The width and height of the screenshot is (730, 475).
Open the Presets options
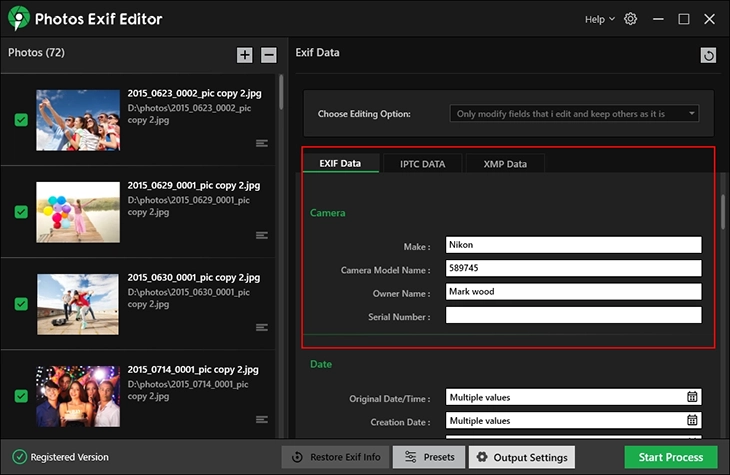[428, 457]
